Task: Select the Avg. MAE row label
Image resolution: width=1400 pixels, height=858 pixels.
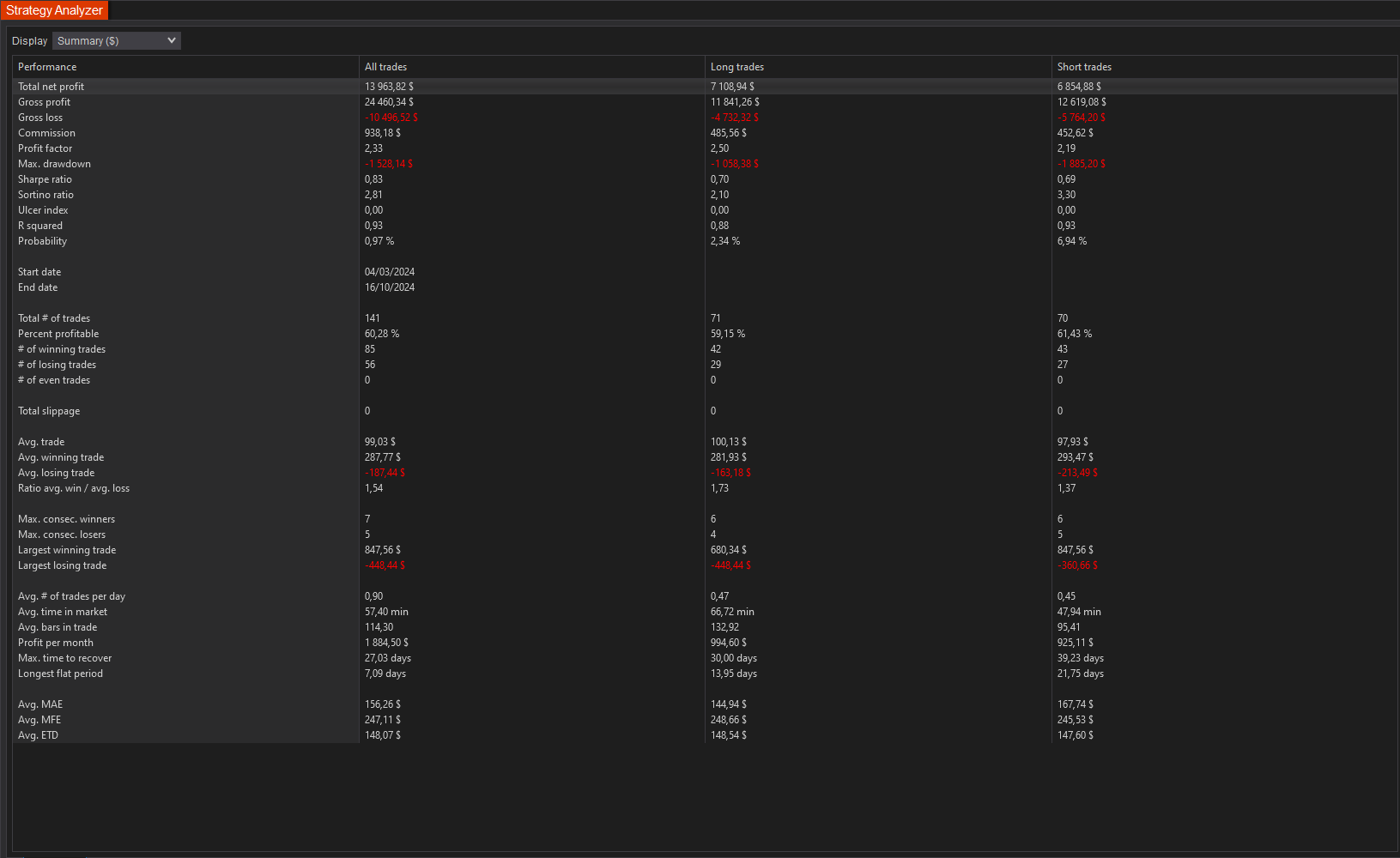Action: pyautogui.click(x=40, y=704)
